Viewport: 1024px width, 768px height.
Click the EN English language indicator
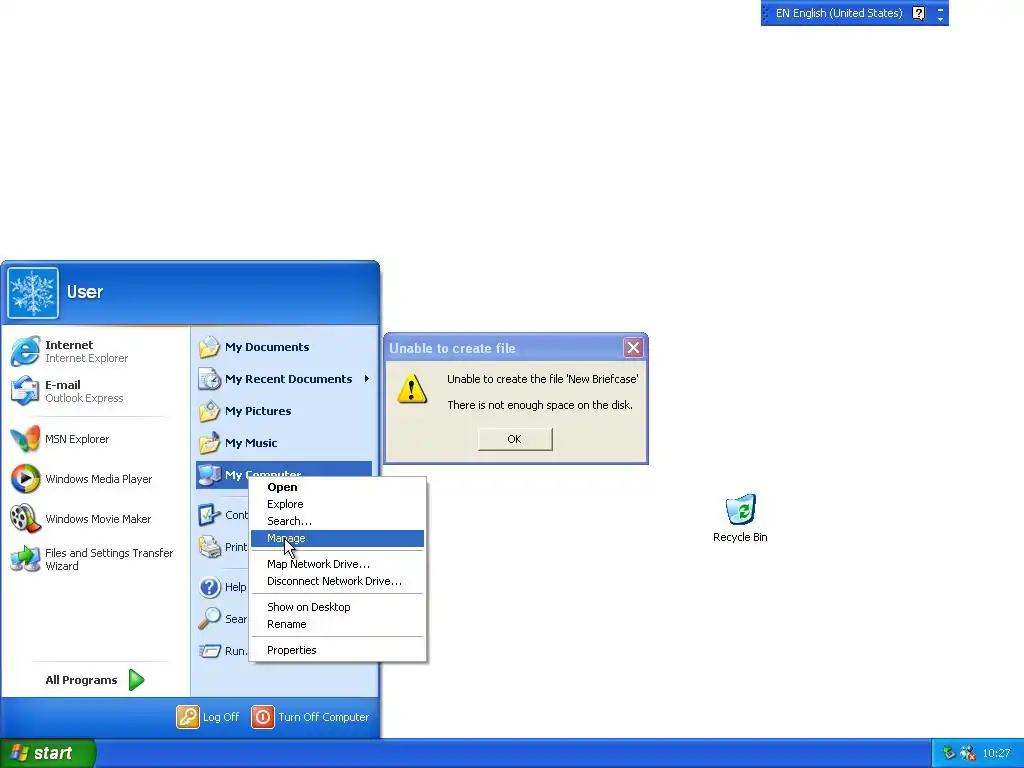click(x=839, y=13)
